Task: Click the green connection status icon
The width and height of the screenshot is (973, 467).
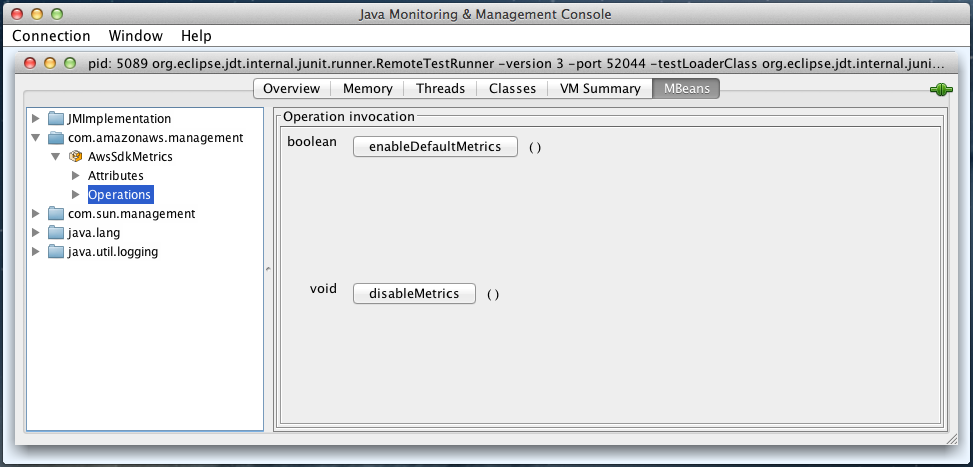Action: click(x=941, y=90)
